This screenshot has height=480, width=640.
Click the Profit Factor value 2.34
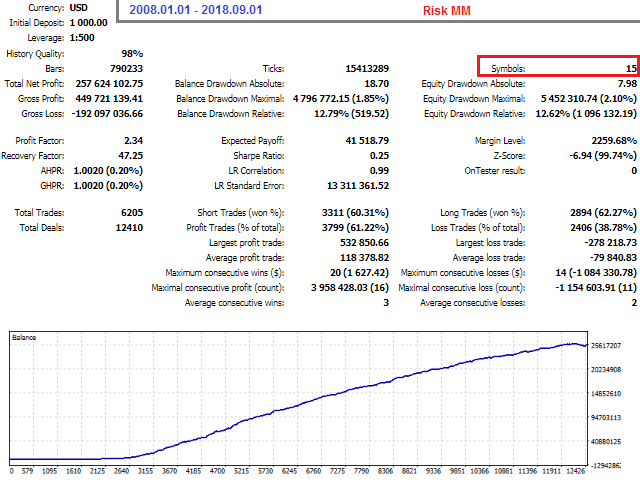(131, 141)
